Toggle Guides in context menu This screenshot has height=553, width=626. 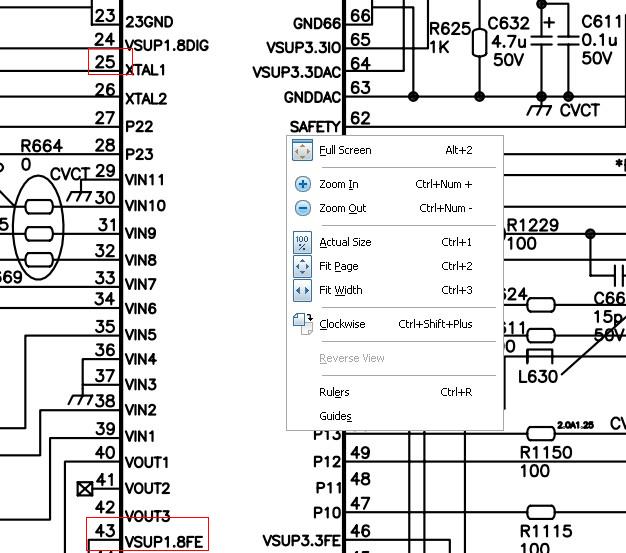(395, 416)
